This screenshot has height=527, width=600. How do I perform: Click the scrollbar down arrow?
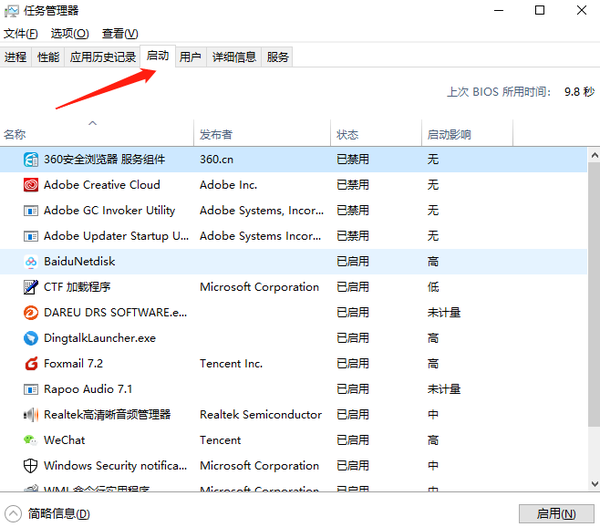(x=594, y=484)
